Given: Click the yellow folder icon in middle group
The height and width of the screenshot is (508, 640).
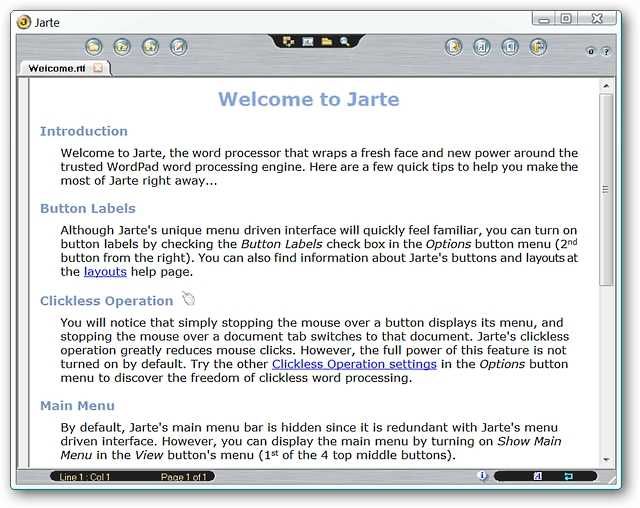Looking at the screenshot, I should 327,42.
